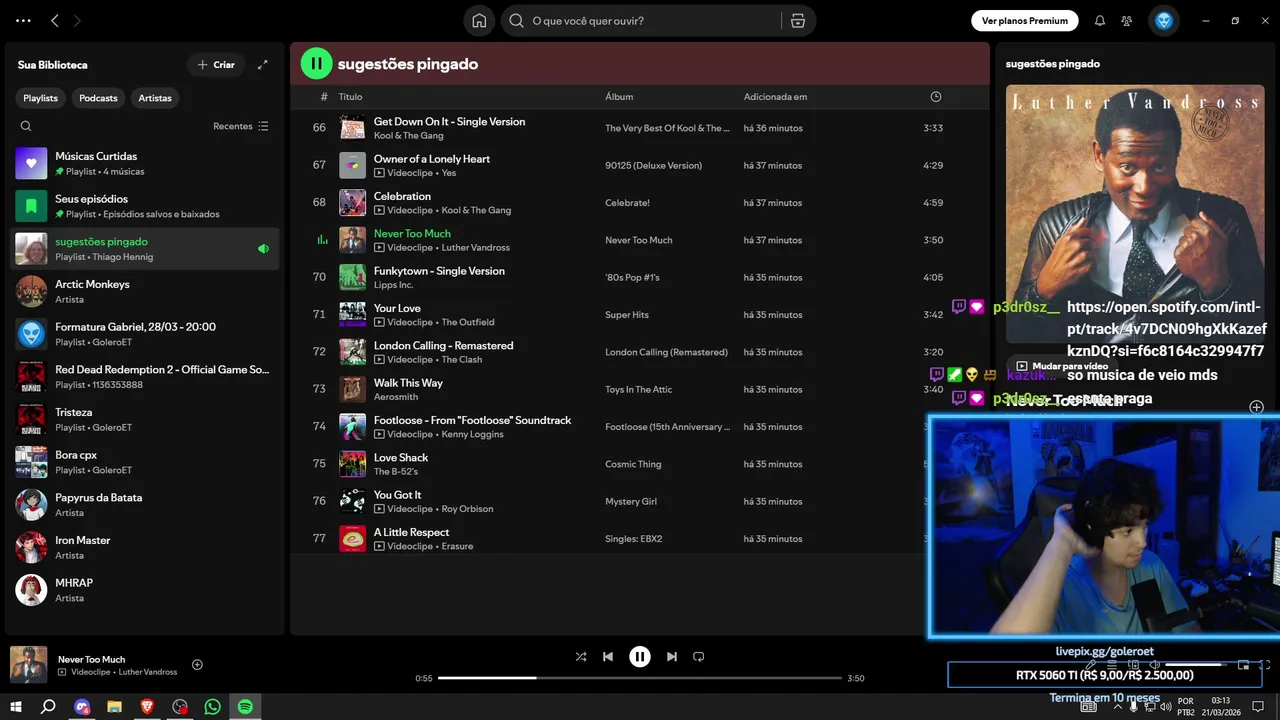Open WhatsApp from the taskbar
The height and width of the screenshot is (720, 1280).
point(212,707)
